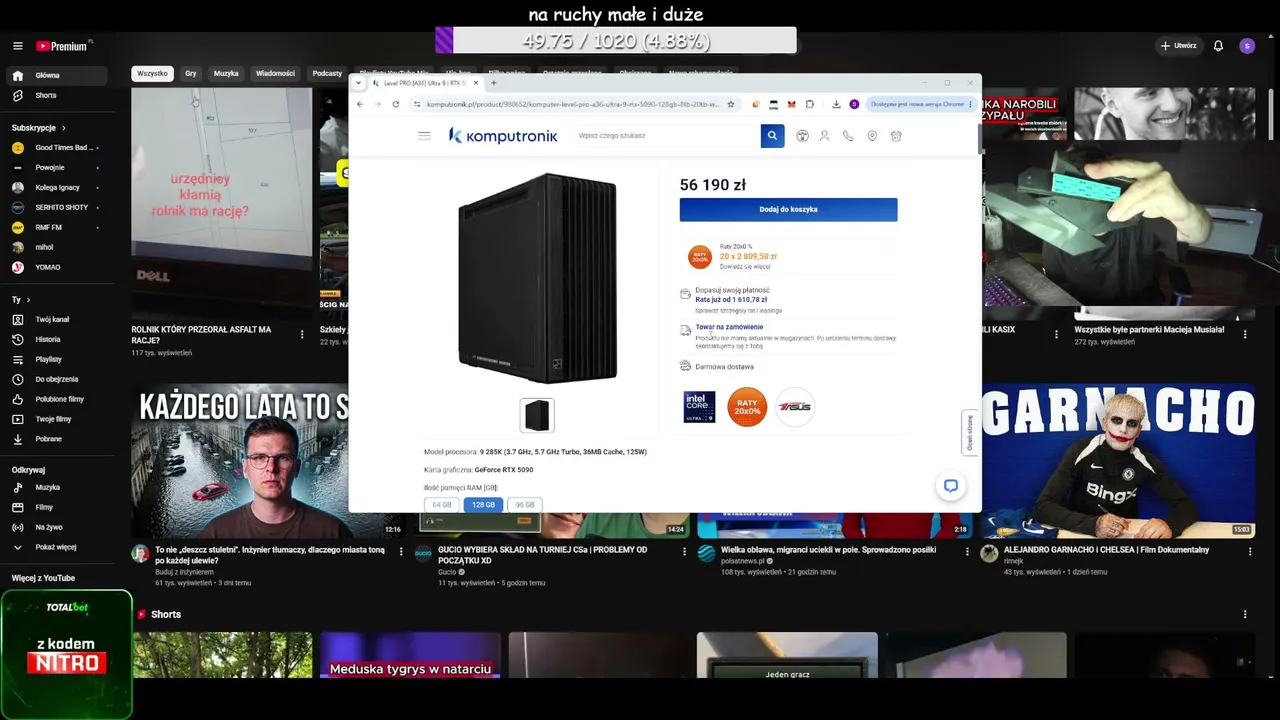
Task: Open Pobrane downloads in YouTube sidebar
Action: pos(48,439)
